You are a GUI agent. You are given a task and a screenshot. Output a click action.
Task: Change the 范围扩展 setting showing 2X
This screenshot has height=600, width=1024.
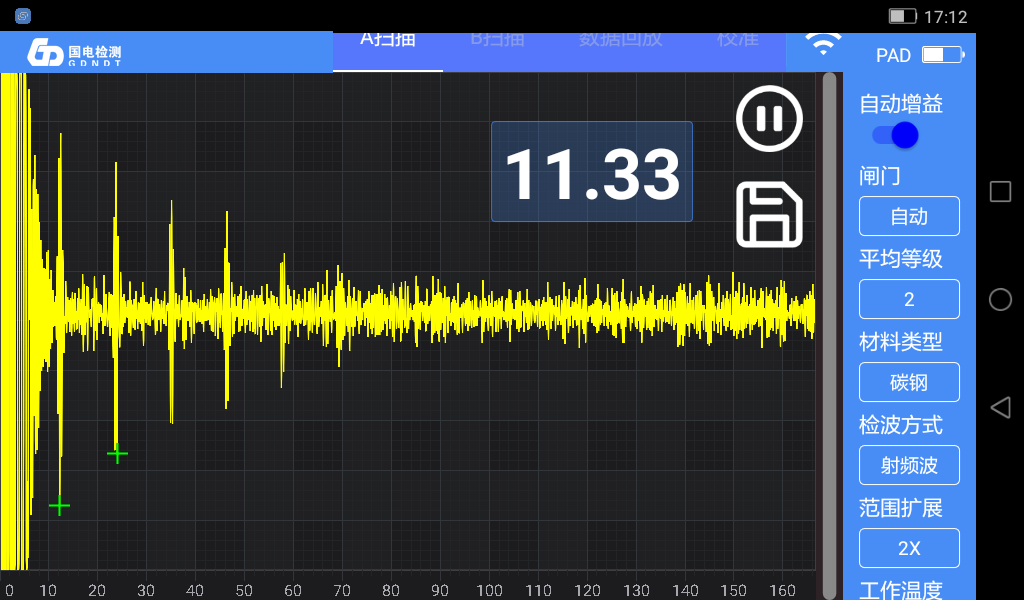coord(909,548)
